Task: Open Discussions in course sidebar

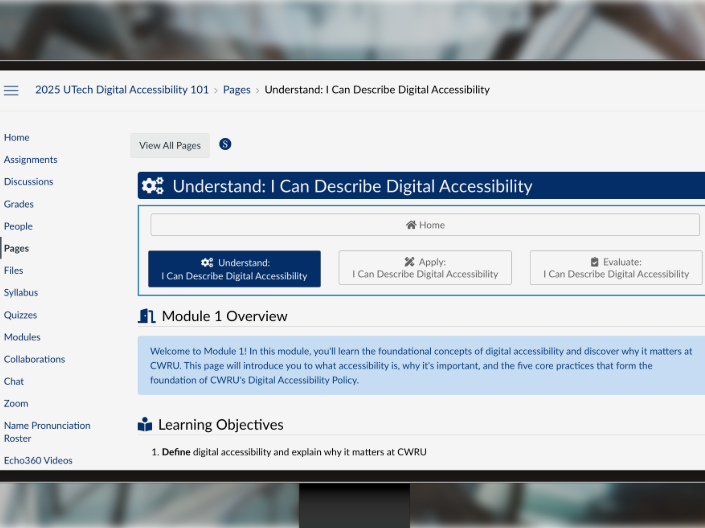Action: 28,181
